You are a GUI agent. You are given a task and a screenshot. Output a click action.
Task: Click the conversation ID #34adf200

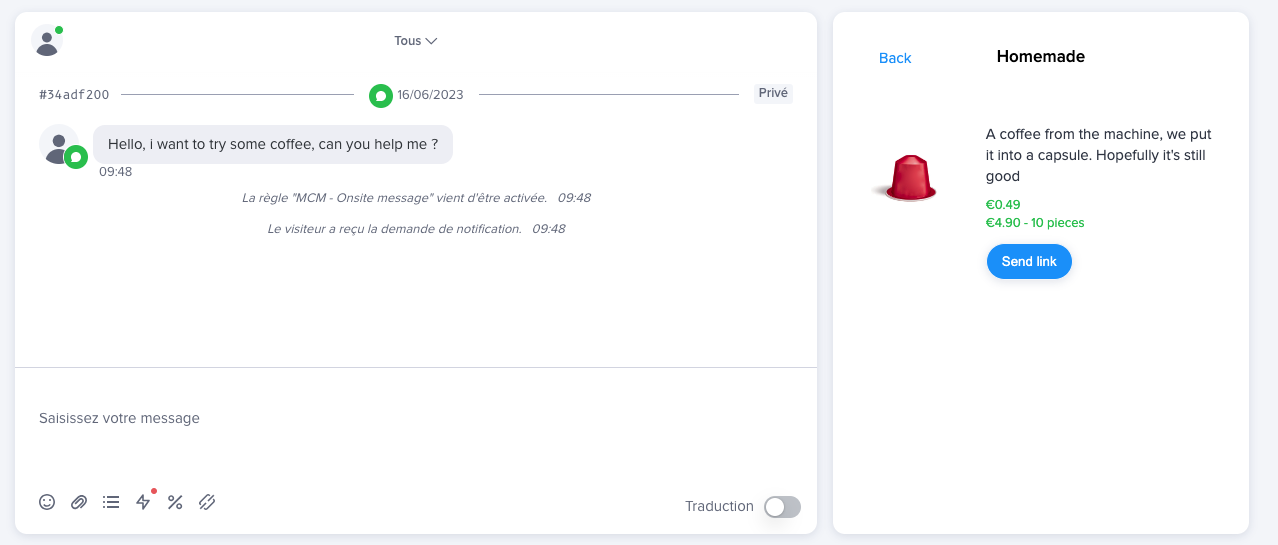coord(74,95)
